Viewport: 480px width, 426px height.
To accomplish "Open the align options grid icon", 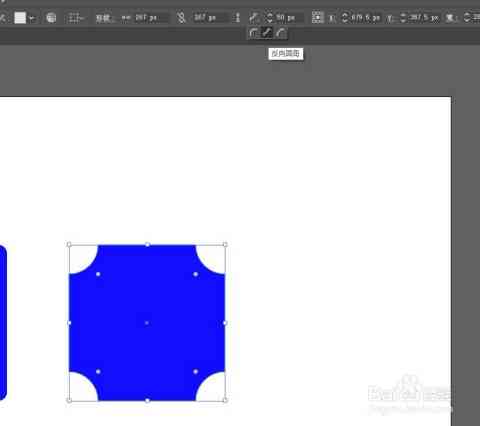I will point(73,18).
